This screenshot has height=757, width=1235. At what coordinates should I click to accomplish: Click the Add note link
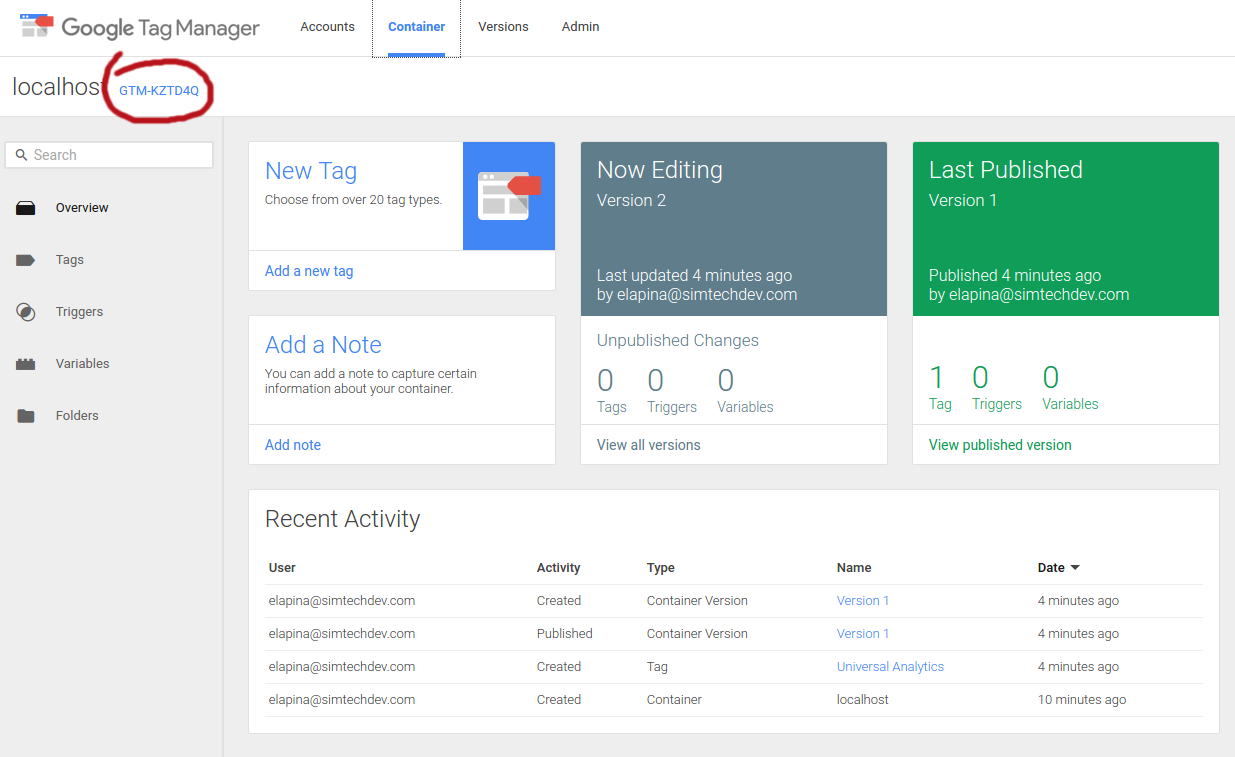point(293,445)
